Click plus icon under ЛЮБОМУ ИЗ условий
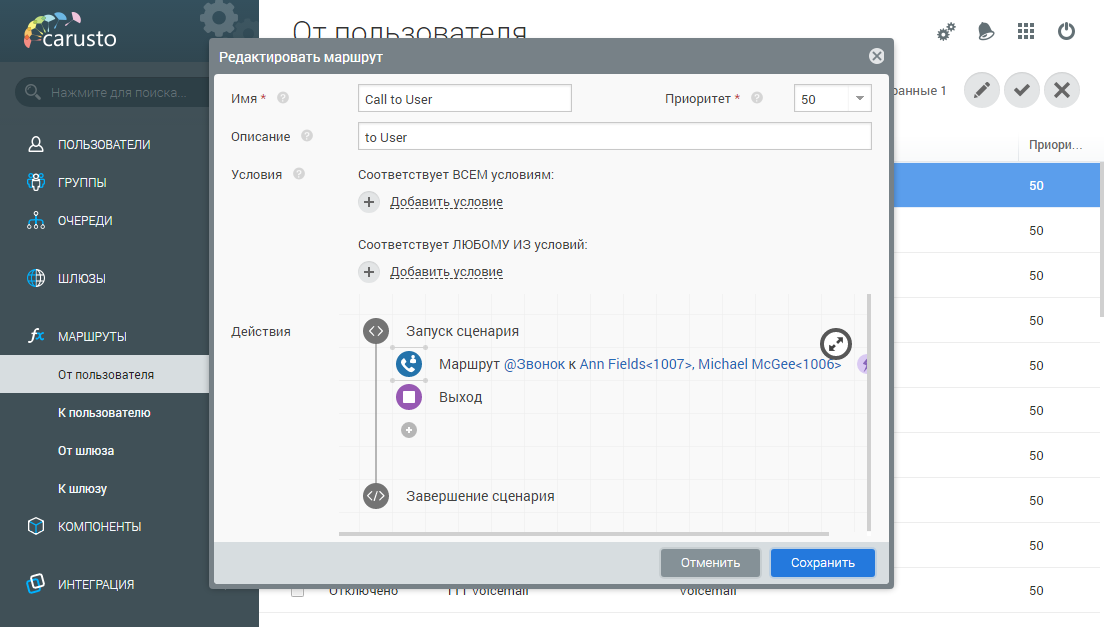 pos(369,272)
